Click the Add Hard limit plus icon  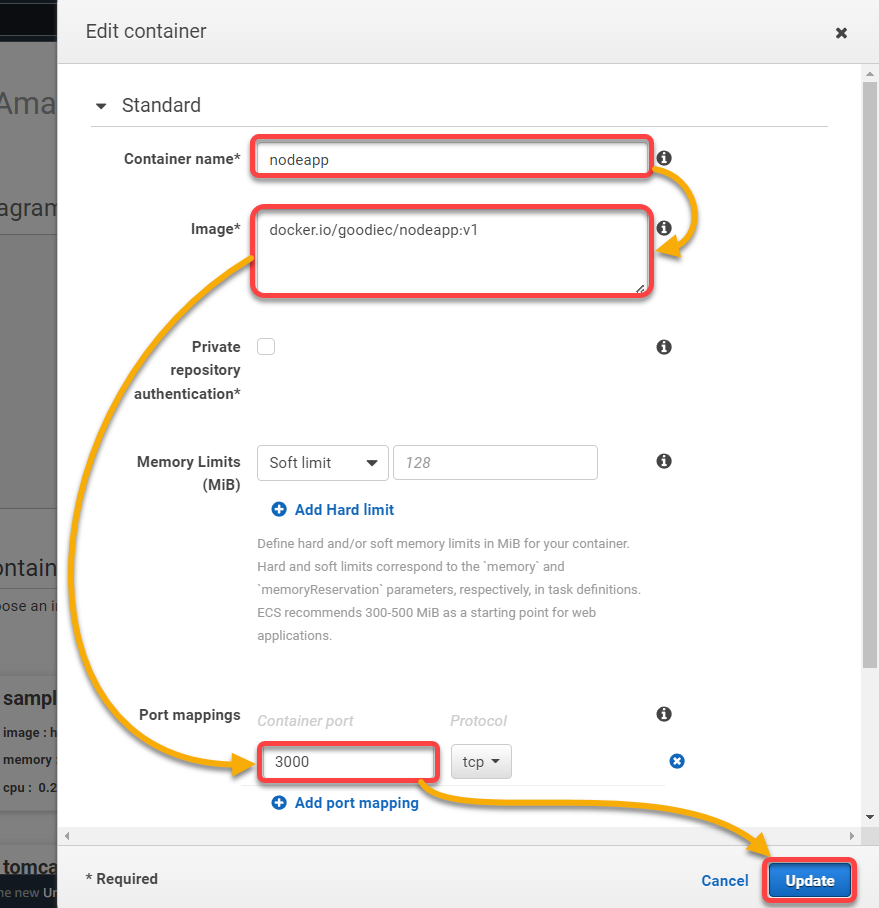[x=279, y=509]
